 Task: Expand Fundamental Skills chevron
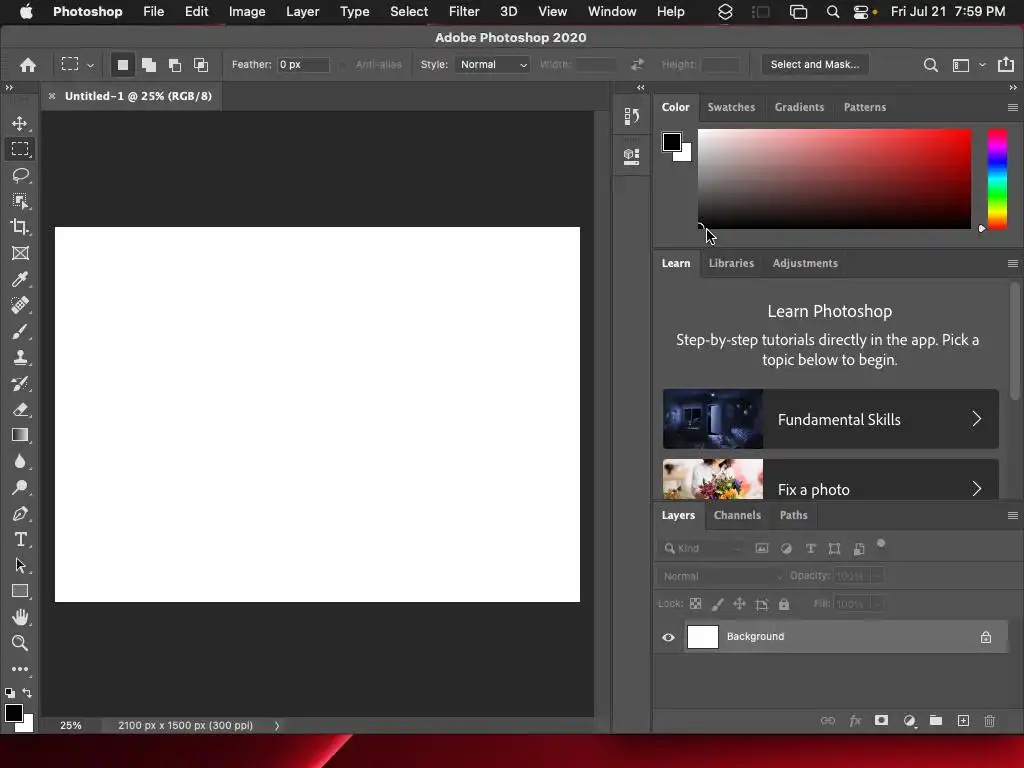tap(976, 419)
